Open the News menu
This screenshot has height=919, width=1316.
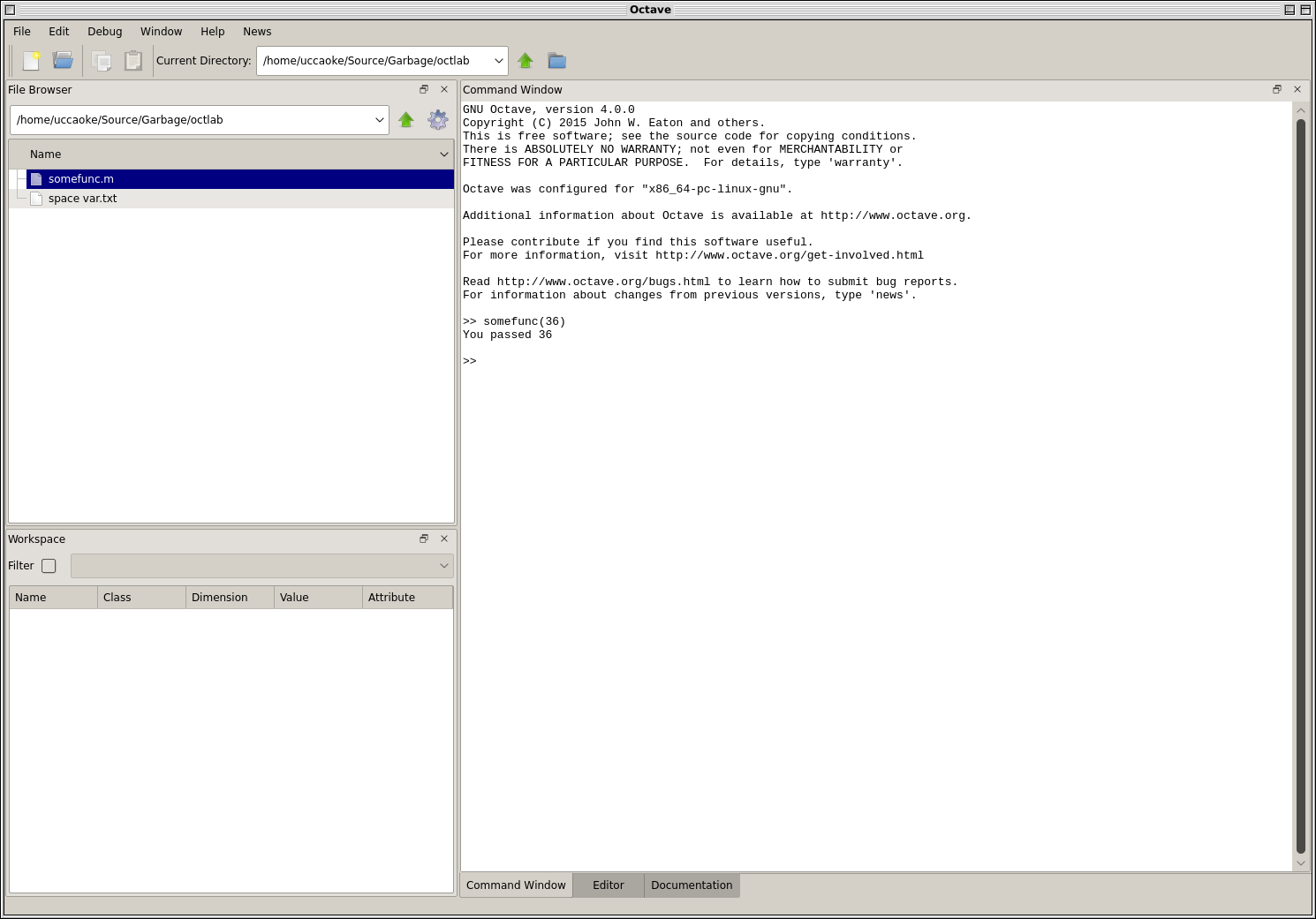pyautogui.click(x=257, y=32)
